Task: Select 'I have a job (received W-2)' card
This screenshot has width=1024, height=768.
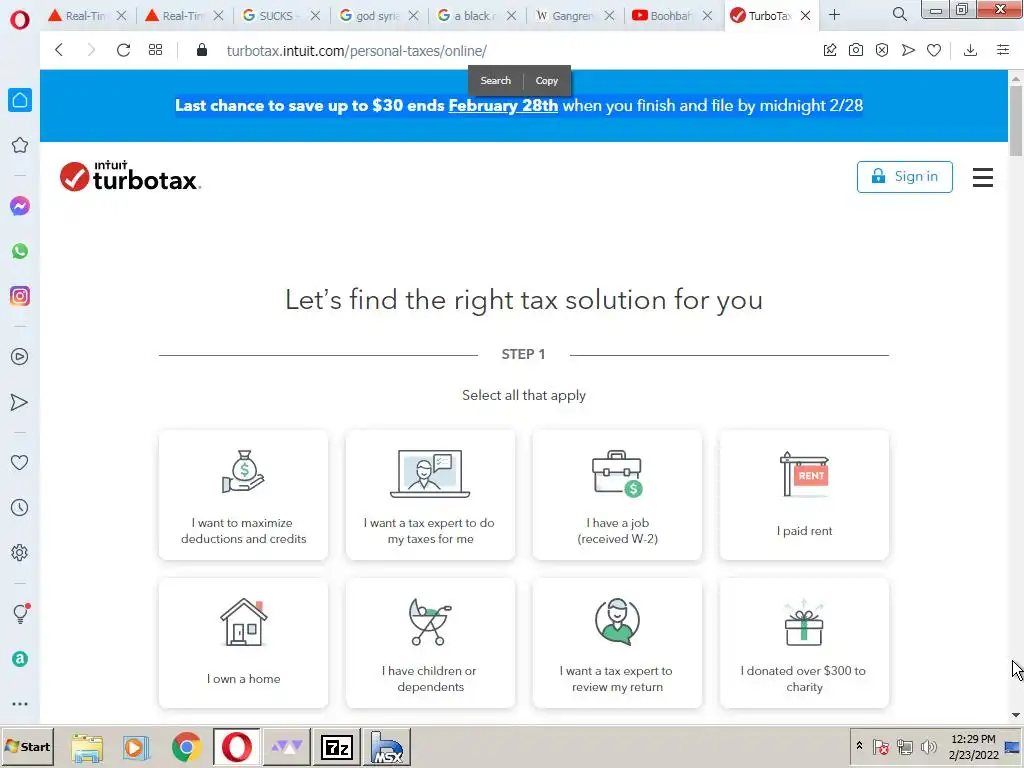Action: tap(617, 495)
